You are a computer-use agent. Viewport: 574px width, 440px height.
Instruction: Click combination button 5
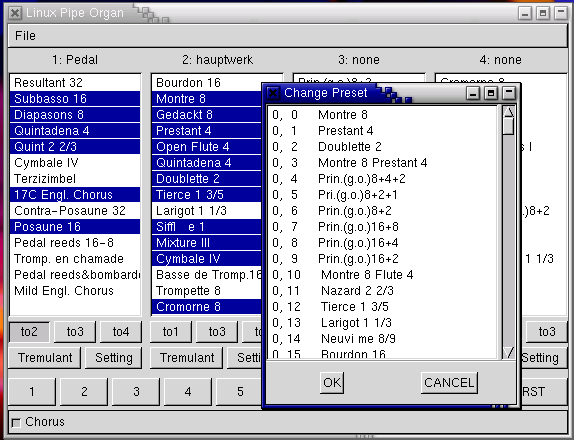[x=240, y=392]
